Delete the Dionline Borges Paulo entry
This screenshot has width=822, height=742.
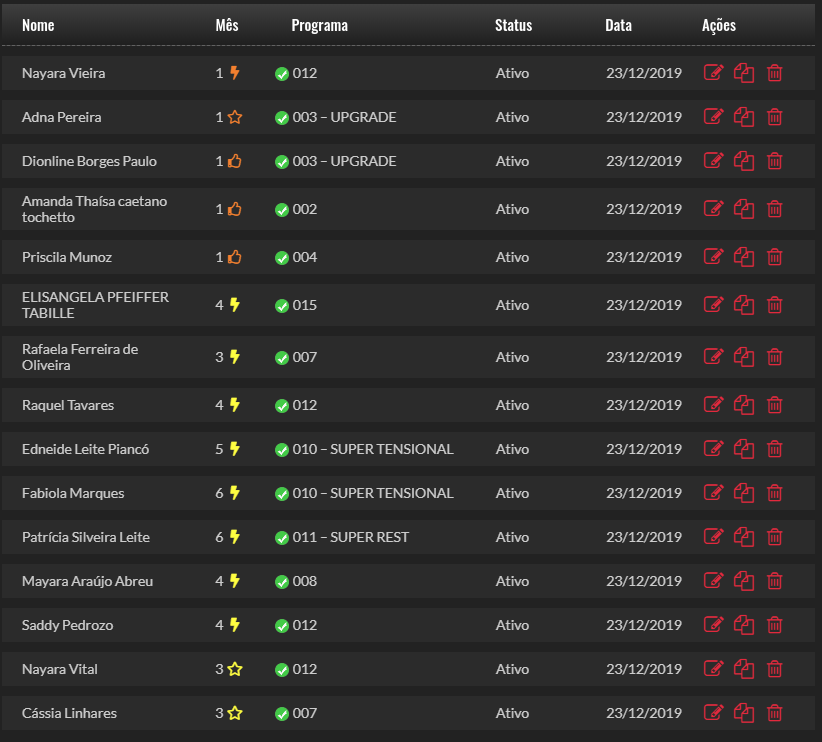[774, 161]
